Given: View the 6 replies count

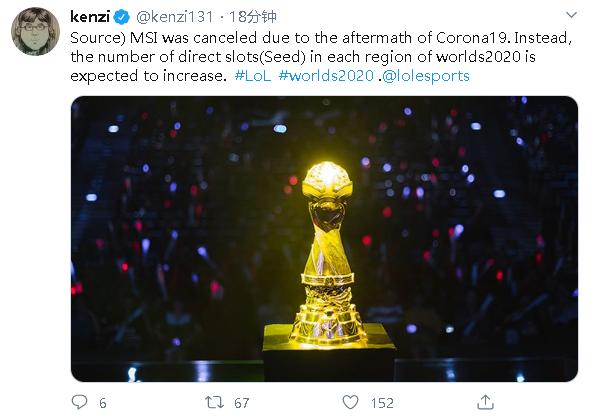Looking at the screenshot, I should [x=103, y=403].
